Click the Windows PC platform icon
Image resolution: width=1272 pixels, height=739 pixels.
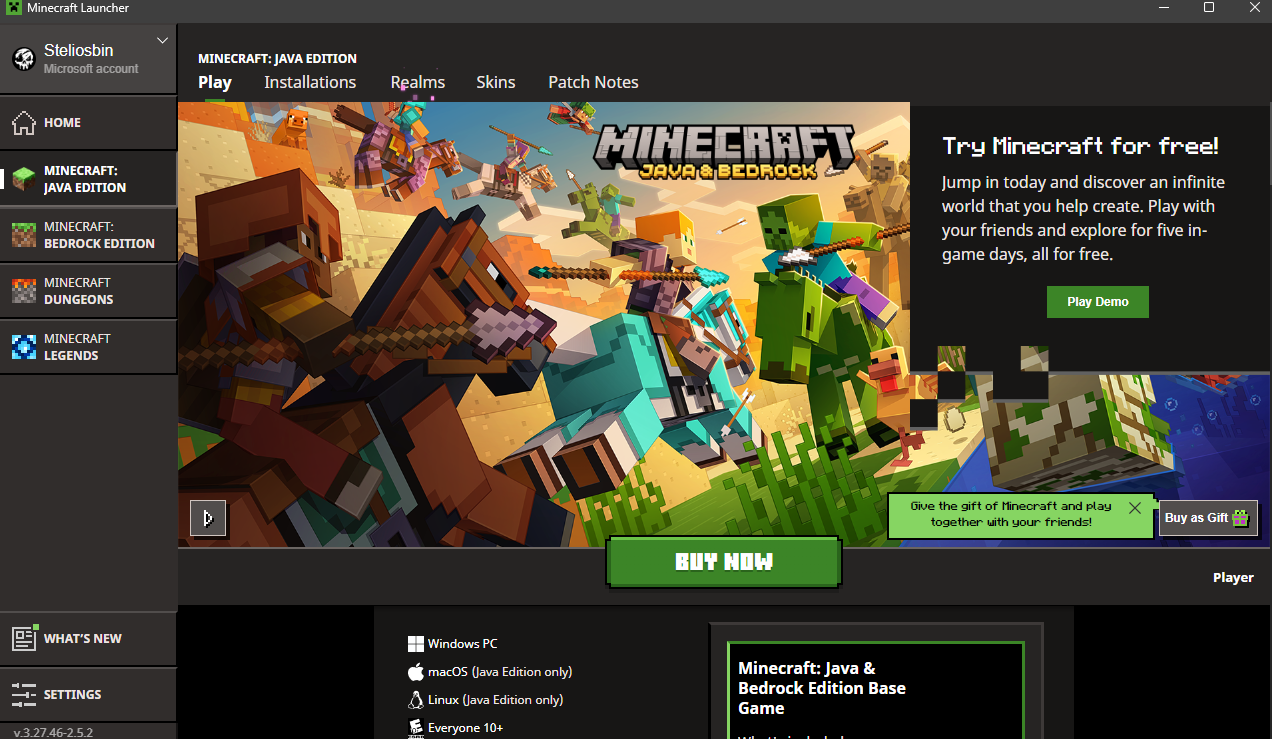click(x=416, y=644)
